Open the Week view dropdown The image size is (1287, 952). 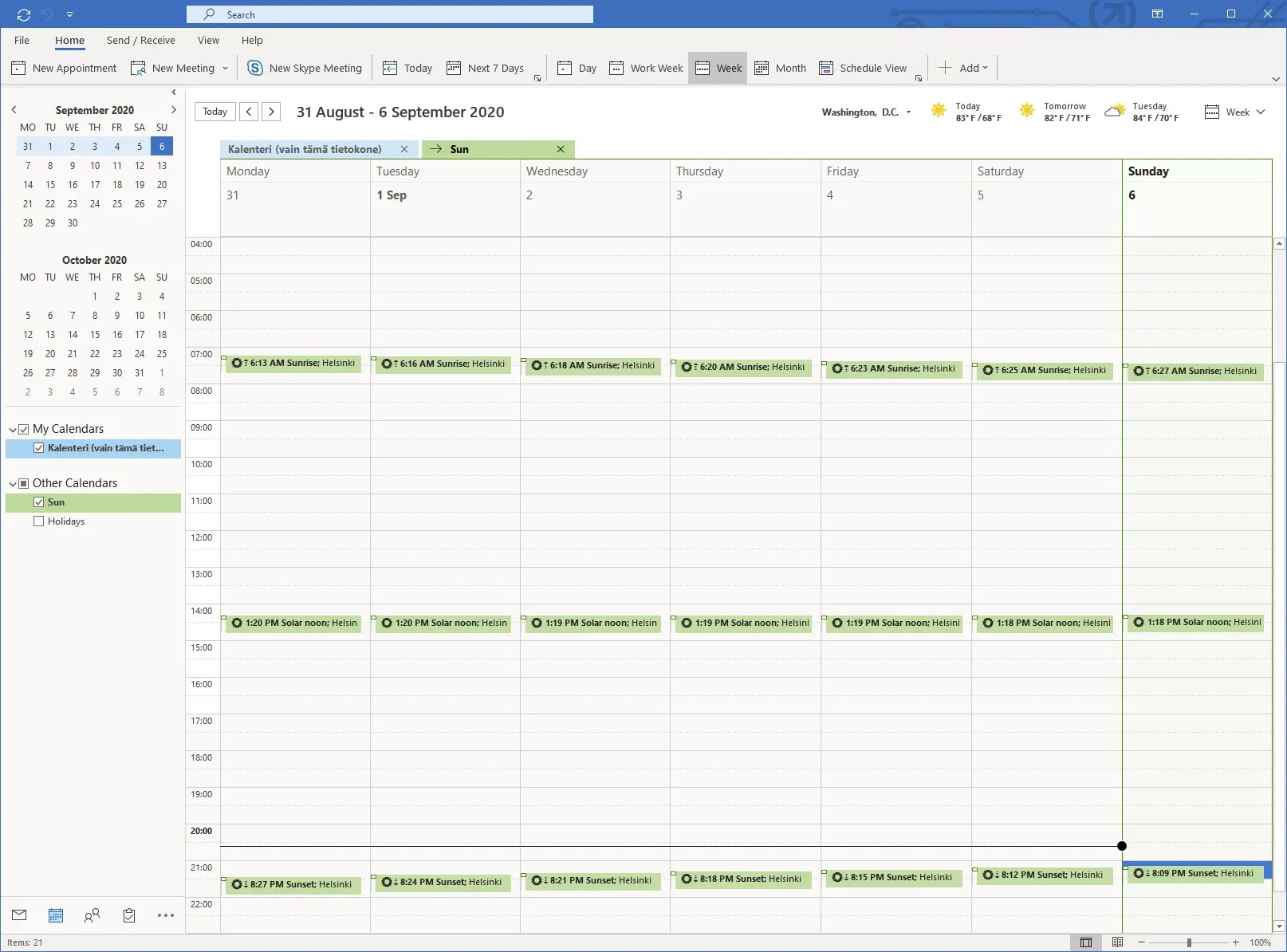(1235, 112)
